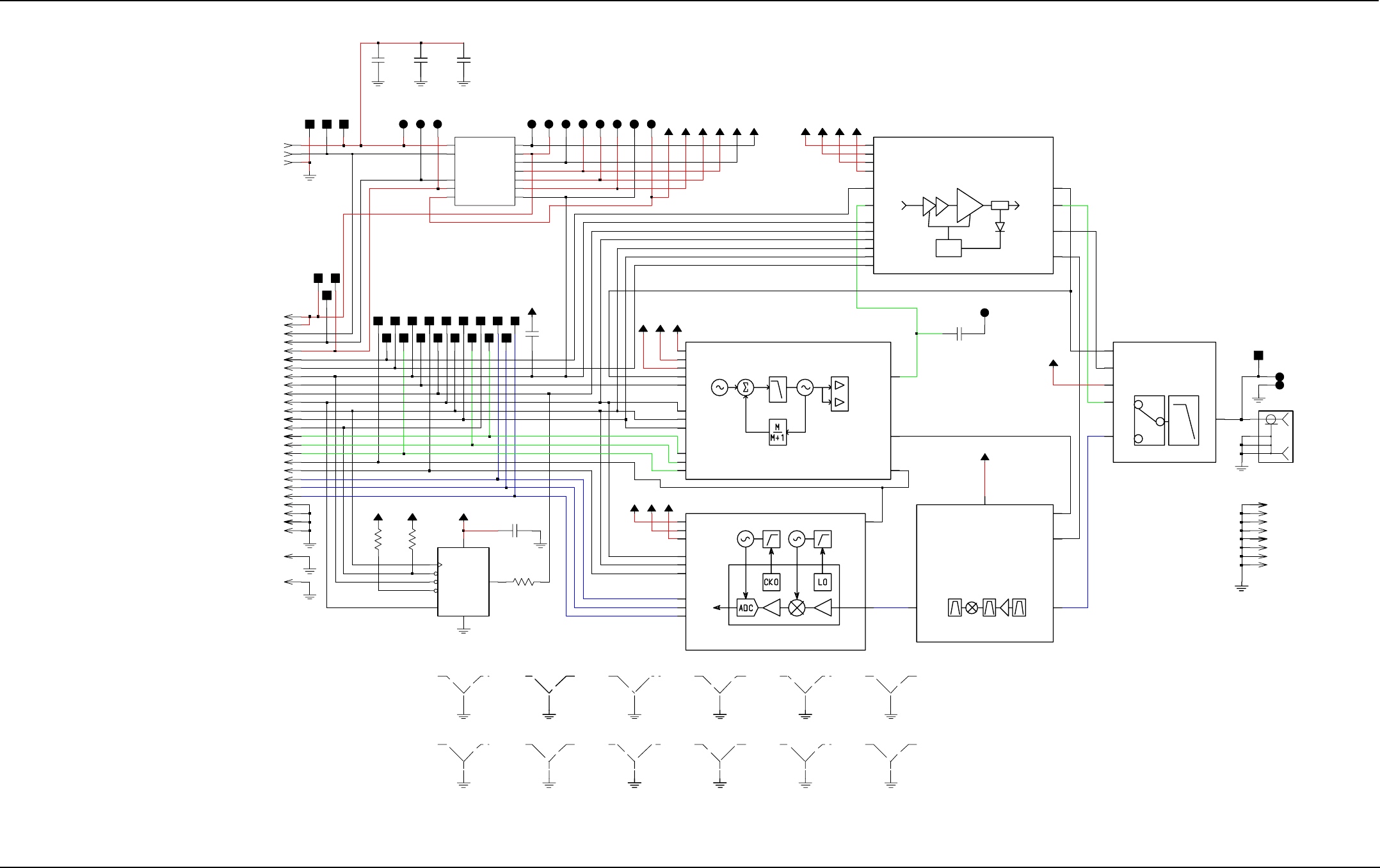Image resolution: width=1380 pixels, height=868 pixels.
Task: Select the capacitor connected to the green net
Action: [x=959, y=334]
